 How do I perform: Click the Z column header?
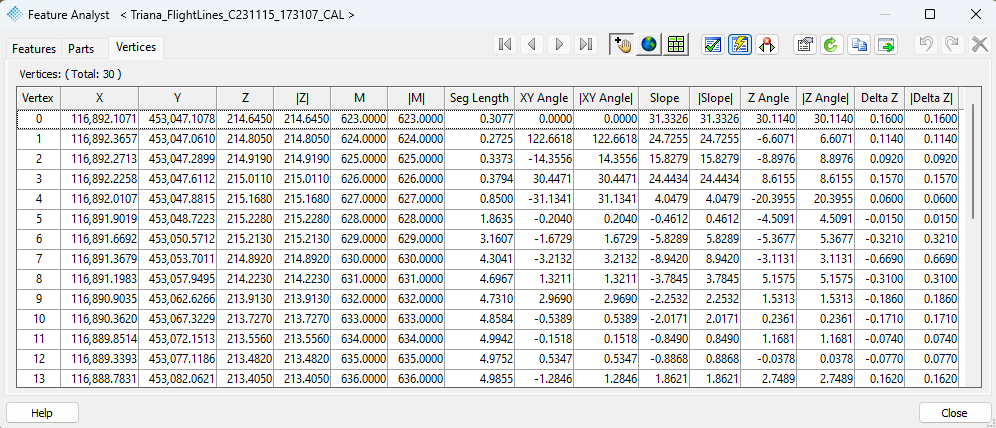(245, 98)
